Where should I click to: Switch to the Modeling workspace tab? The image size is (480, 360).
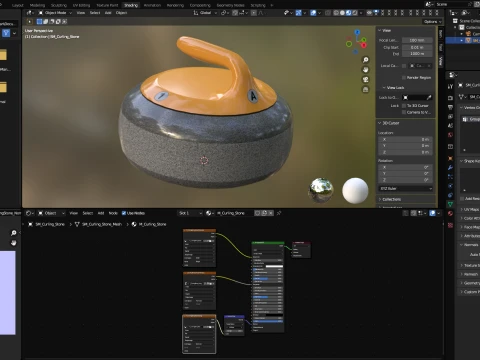click(37, 5)
